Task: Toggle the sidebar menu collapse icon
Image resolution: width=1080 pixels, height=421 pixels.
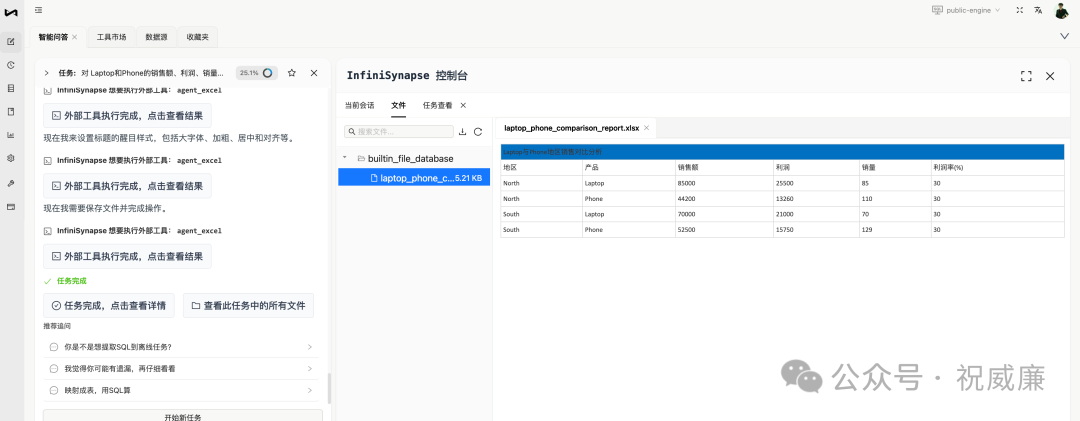Action: [x=38, y=10]
